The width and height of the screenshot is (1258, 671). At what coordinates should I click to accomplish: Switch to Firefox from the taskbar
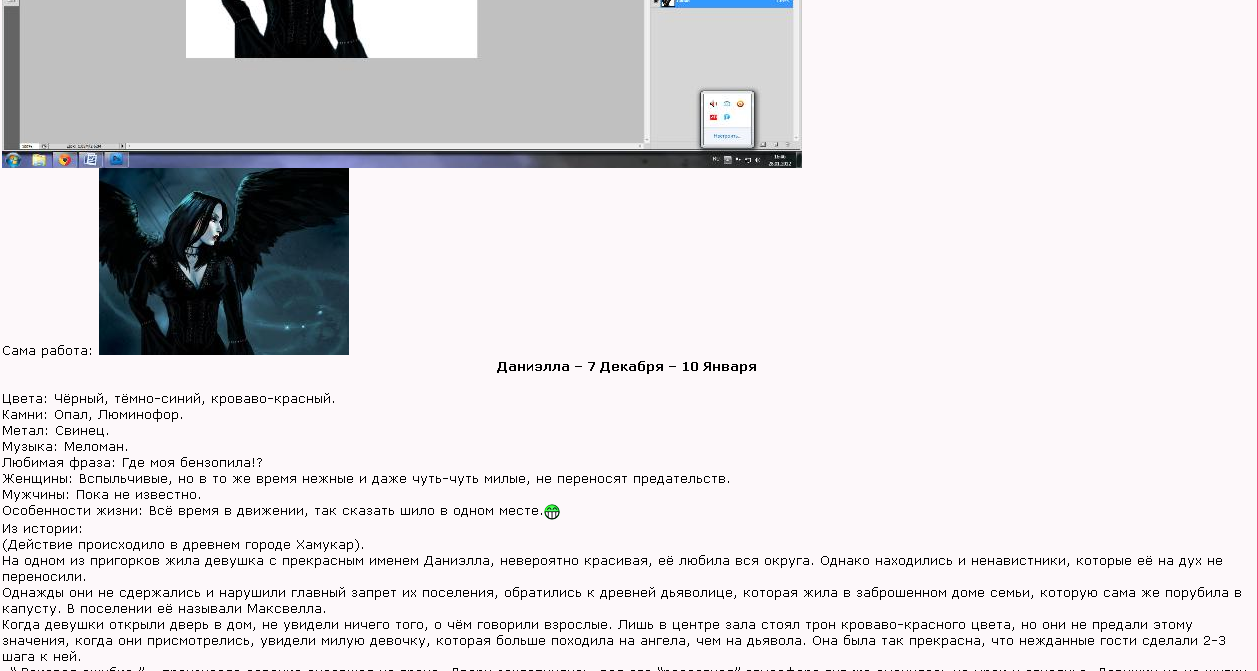(x=65, y=159)
